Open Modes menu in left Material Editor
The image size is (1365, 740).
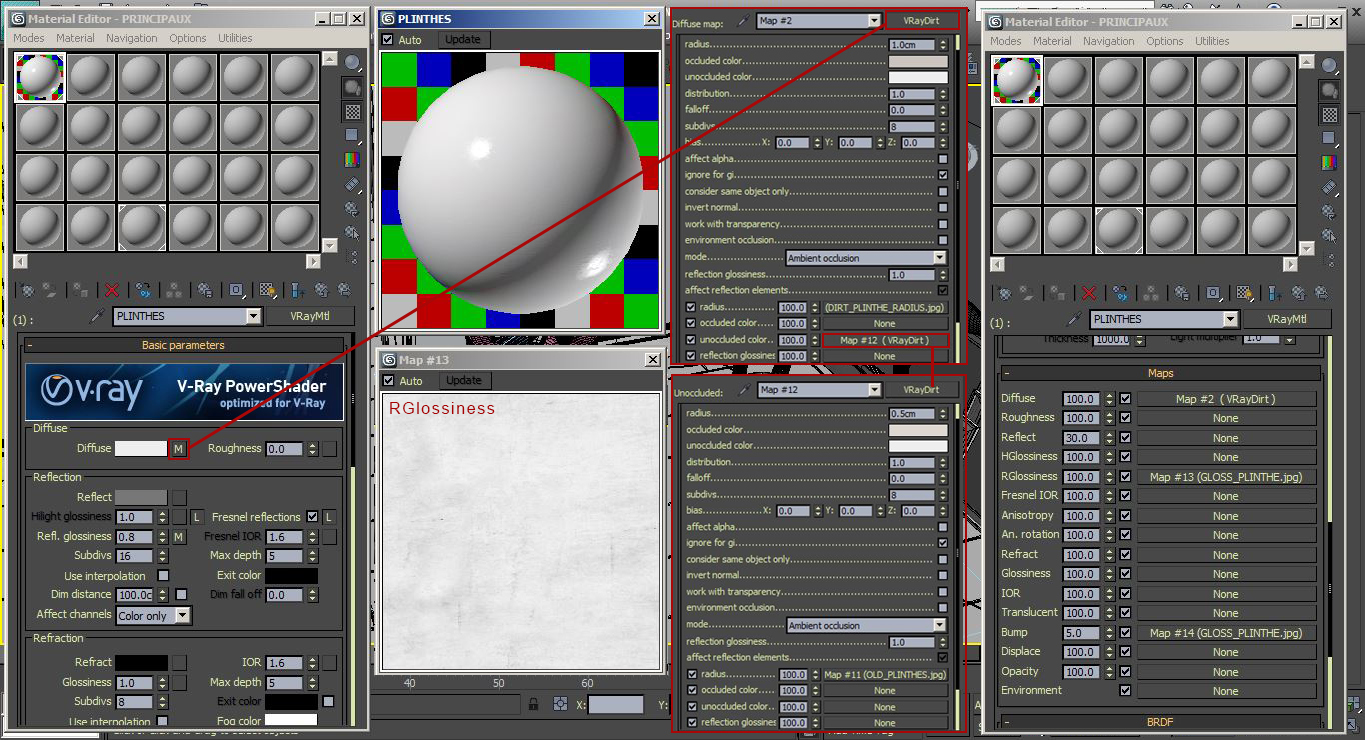click(x=29, y=38)
